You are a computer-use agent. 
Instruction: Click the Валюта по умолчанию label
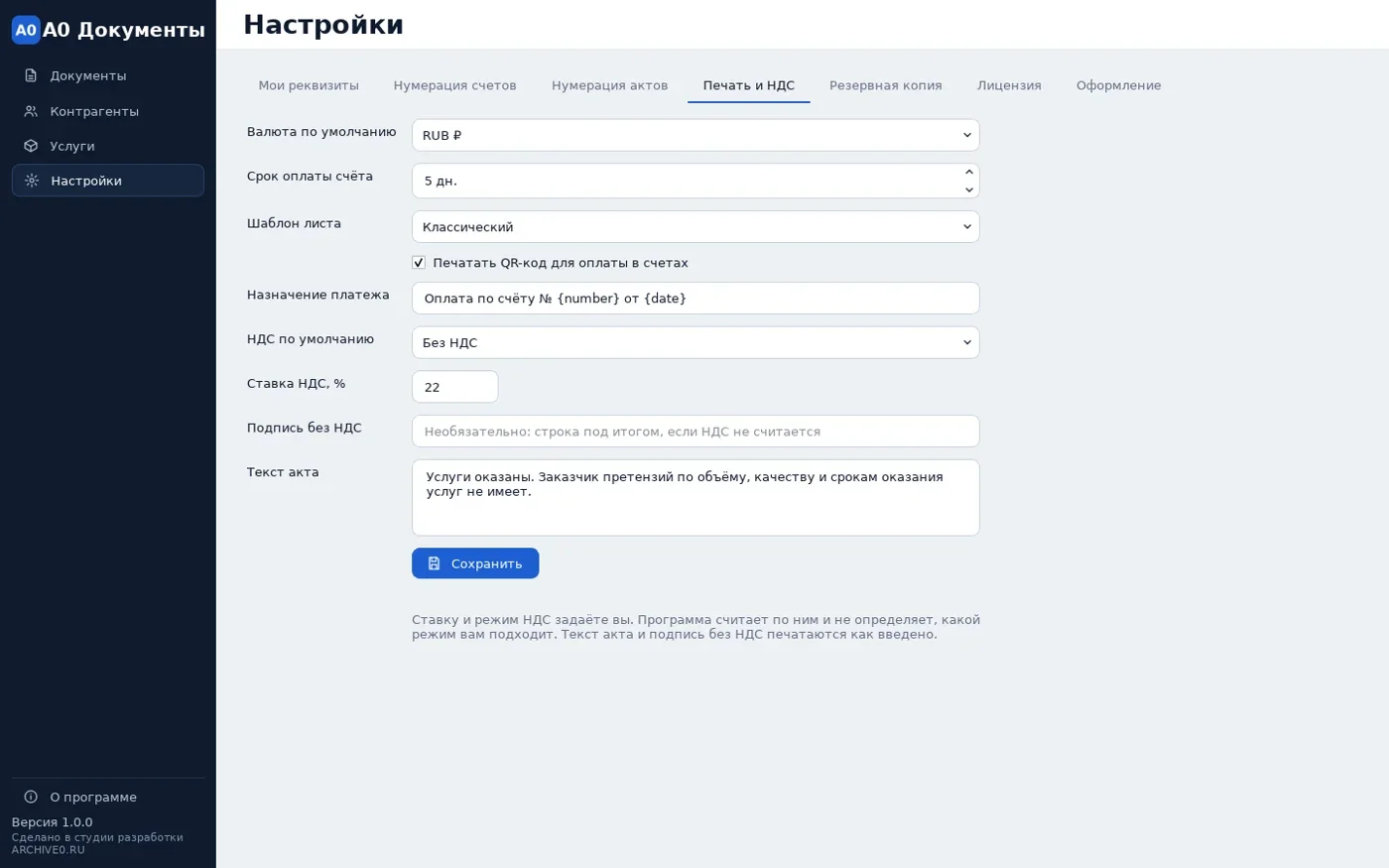tap(321, 132)
